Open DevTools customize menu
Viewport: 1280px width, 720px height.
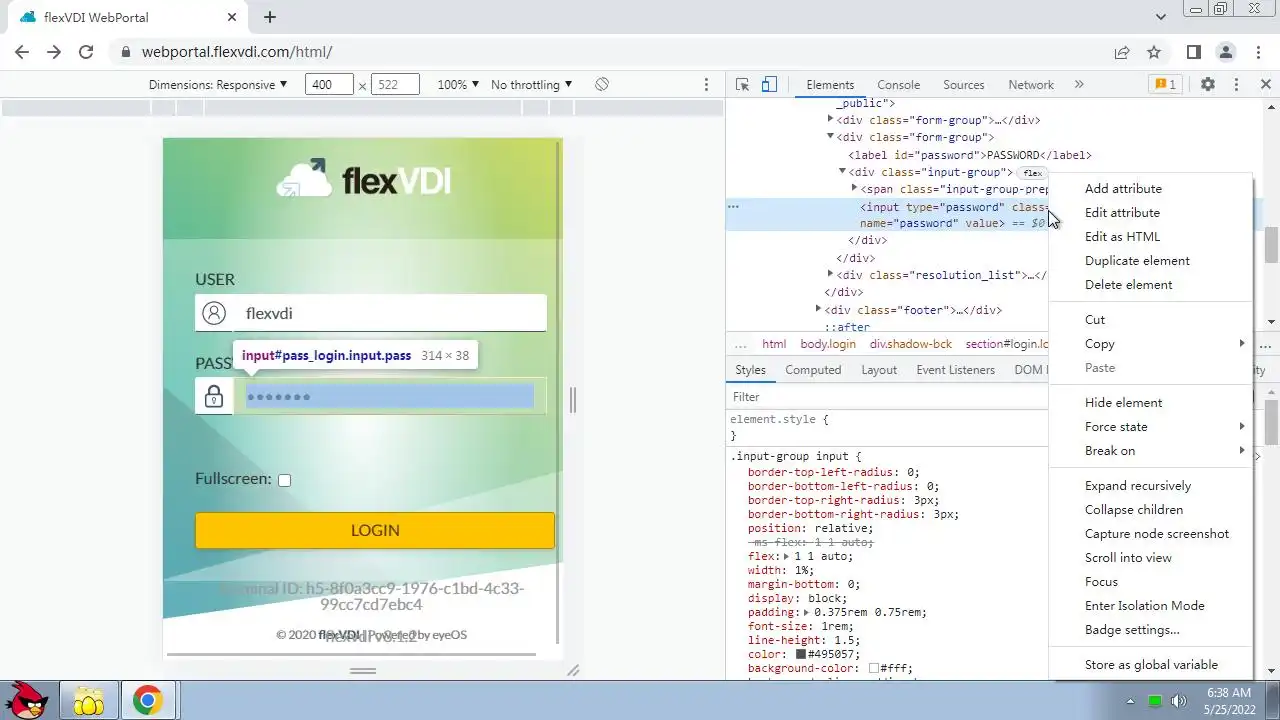coord(1236,85)
